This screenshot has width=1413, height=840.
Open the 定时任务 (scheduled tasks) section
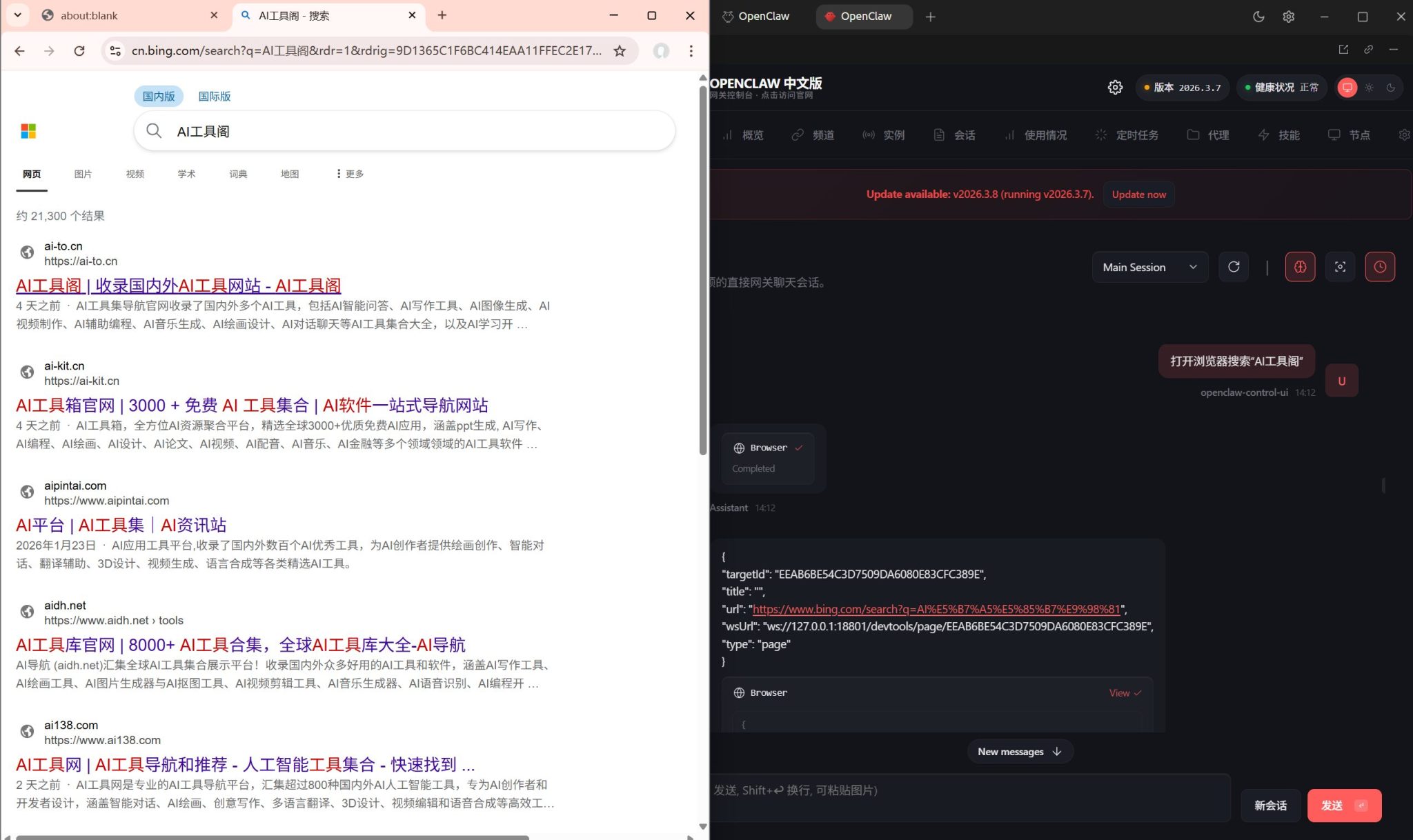tap(1127, 134)
